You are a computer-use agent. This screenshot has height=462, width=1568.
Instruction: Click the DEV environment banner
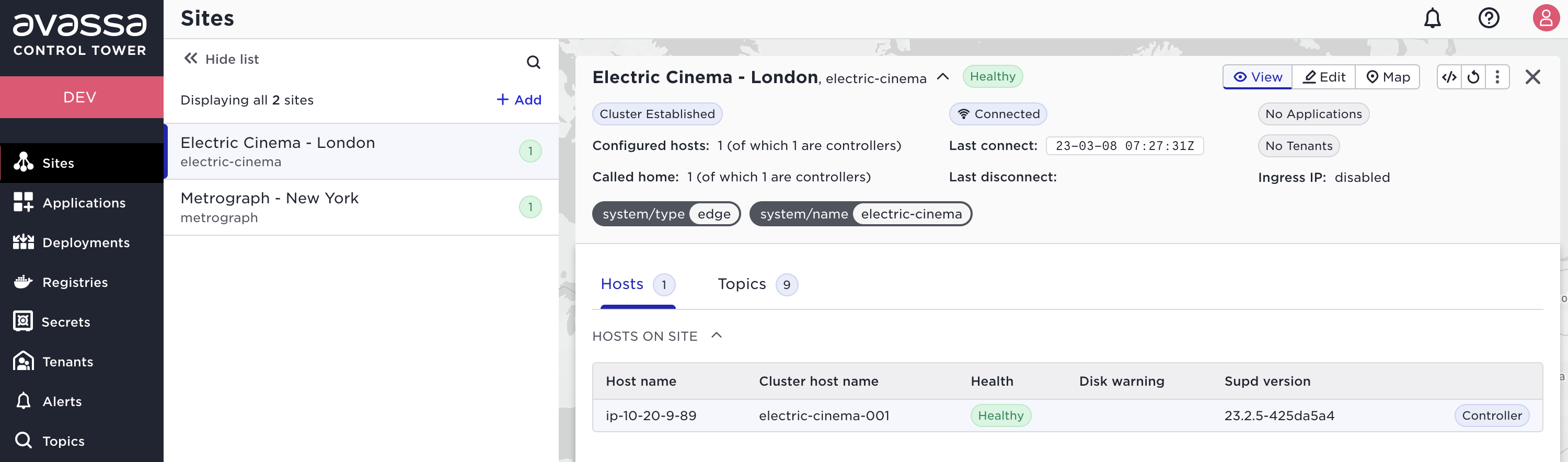(82, 97)
